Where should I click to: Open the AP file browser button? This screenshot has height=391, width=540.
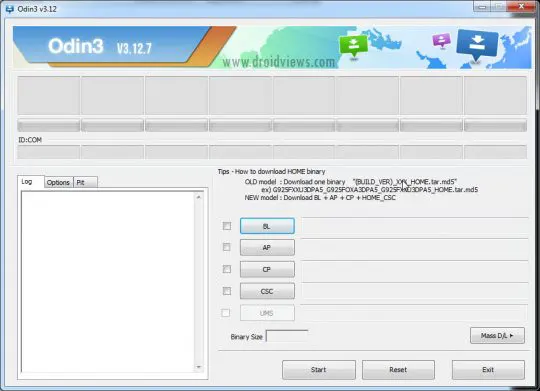(x=267, y=247)
